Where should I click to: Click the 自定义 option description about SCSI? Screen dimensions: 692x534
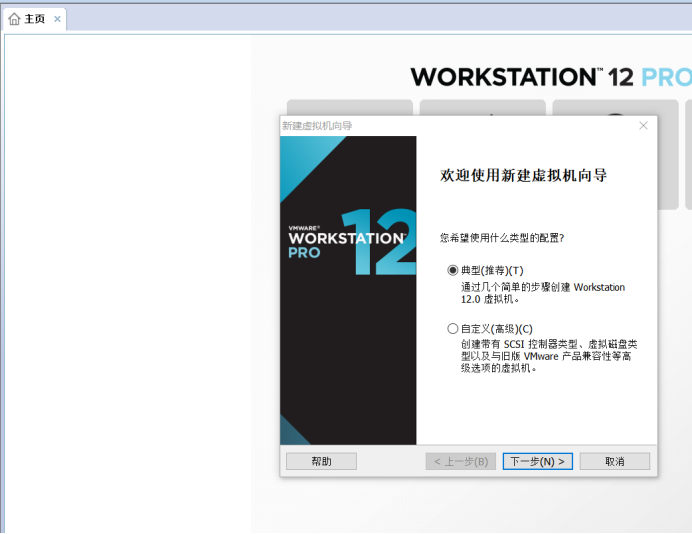tap(549, 356)
